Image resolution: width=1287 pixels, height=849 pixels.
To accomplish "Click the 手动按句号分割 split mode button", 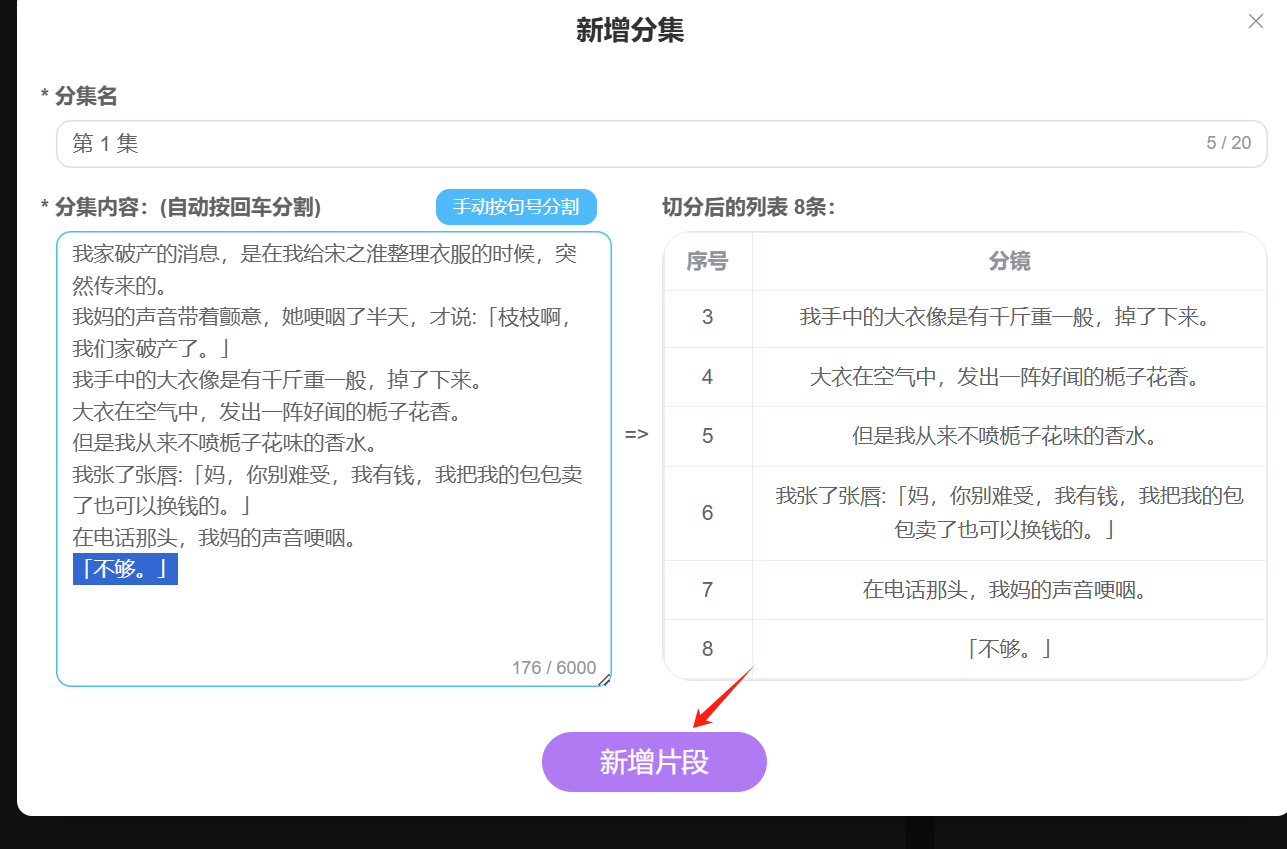I will click(516, 207).
